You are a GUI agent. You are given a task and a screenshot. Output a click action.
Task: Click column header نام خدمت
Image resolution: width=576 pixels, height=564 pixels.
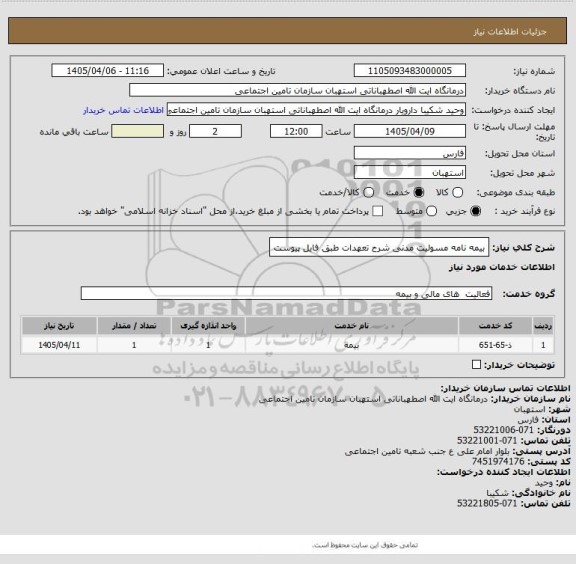[352, 326]
